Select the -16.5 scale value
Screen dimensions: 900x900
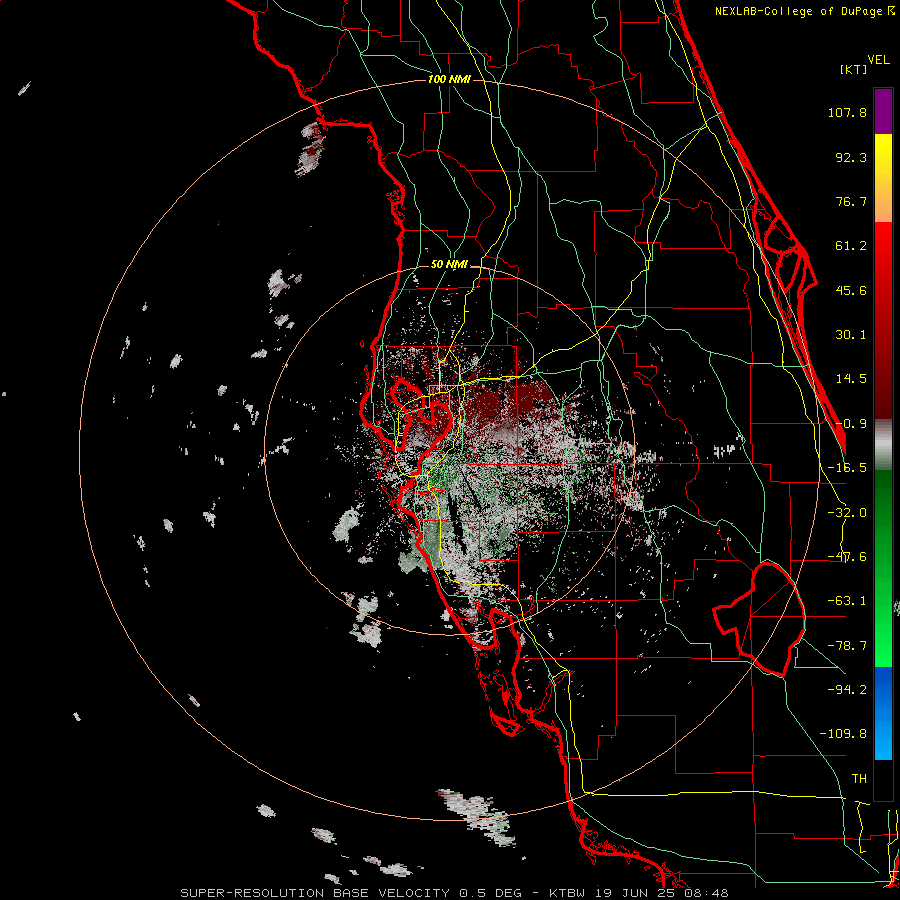click(847, 468)
